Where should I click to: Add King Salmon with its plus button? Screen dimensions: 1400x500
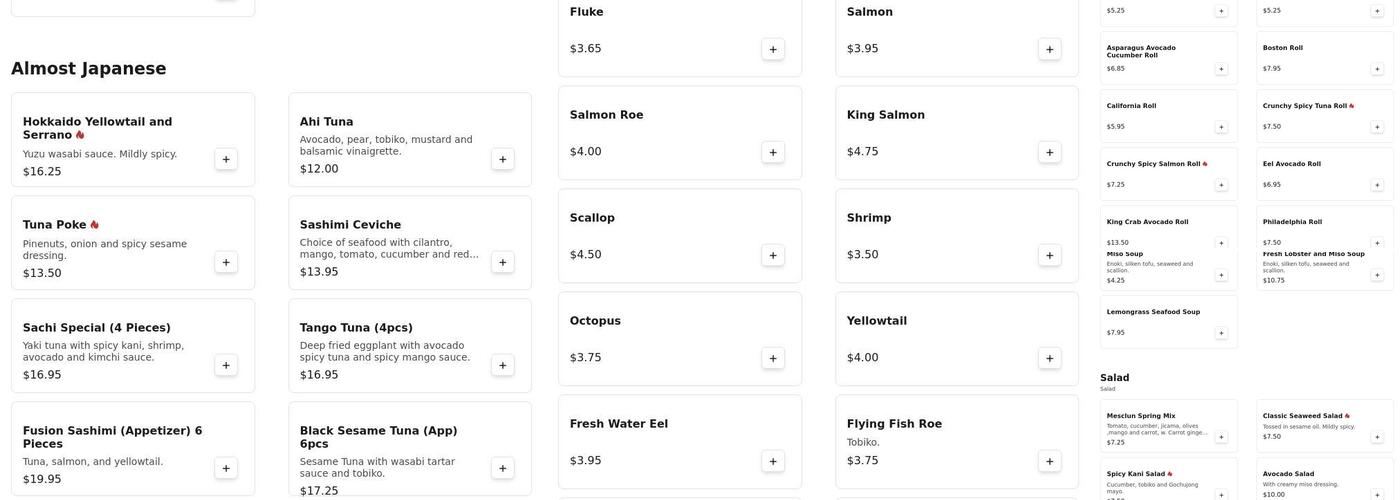pyautogui.click(x=1050, y=152)
